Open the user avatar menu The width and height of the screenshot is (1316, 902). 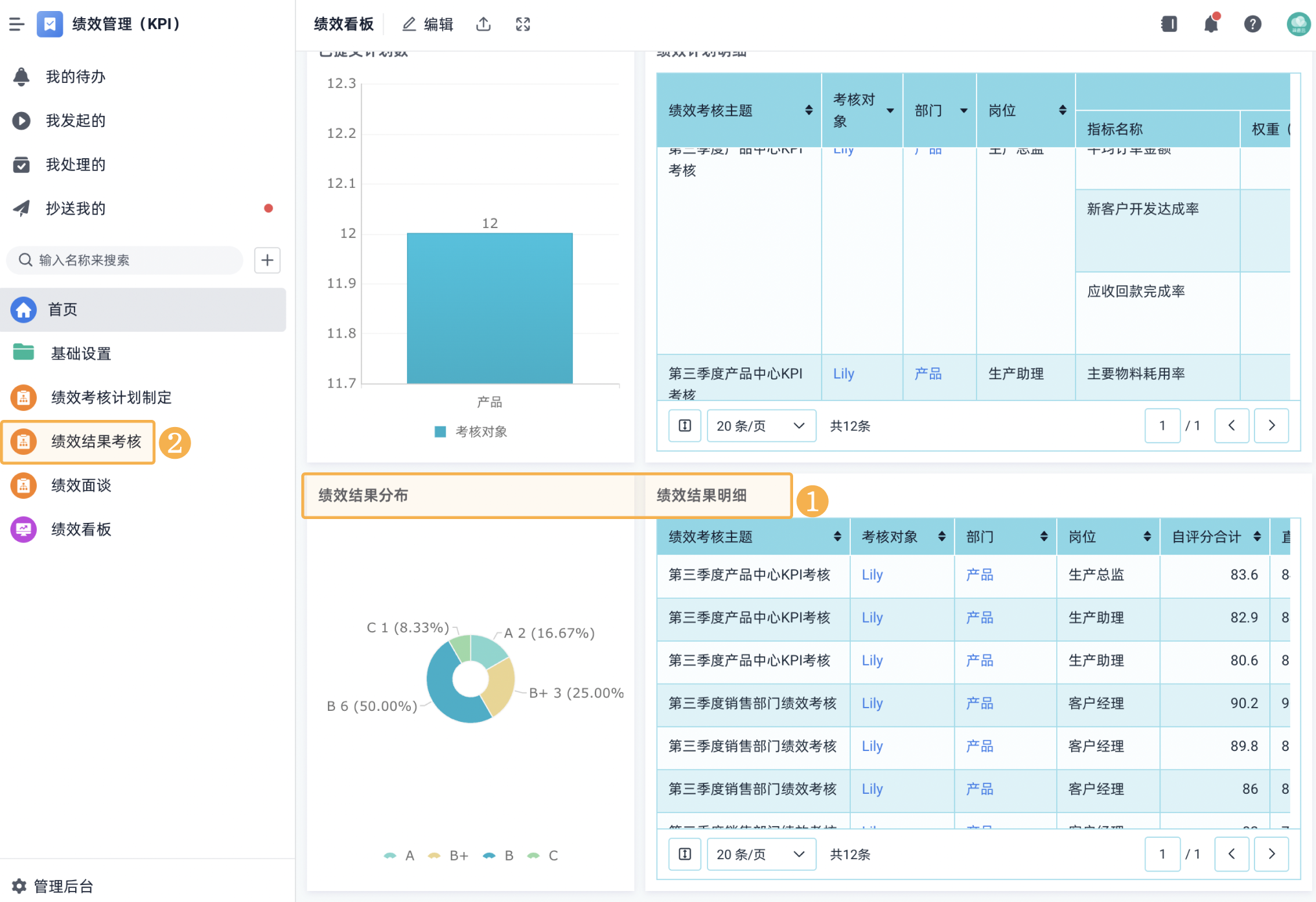pos(1298,25)
